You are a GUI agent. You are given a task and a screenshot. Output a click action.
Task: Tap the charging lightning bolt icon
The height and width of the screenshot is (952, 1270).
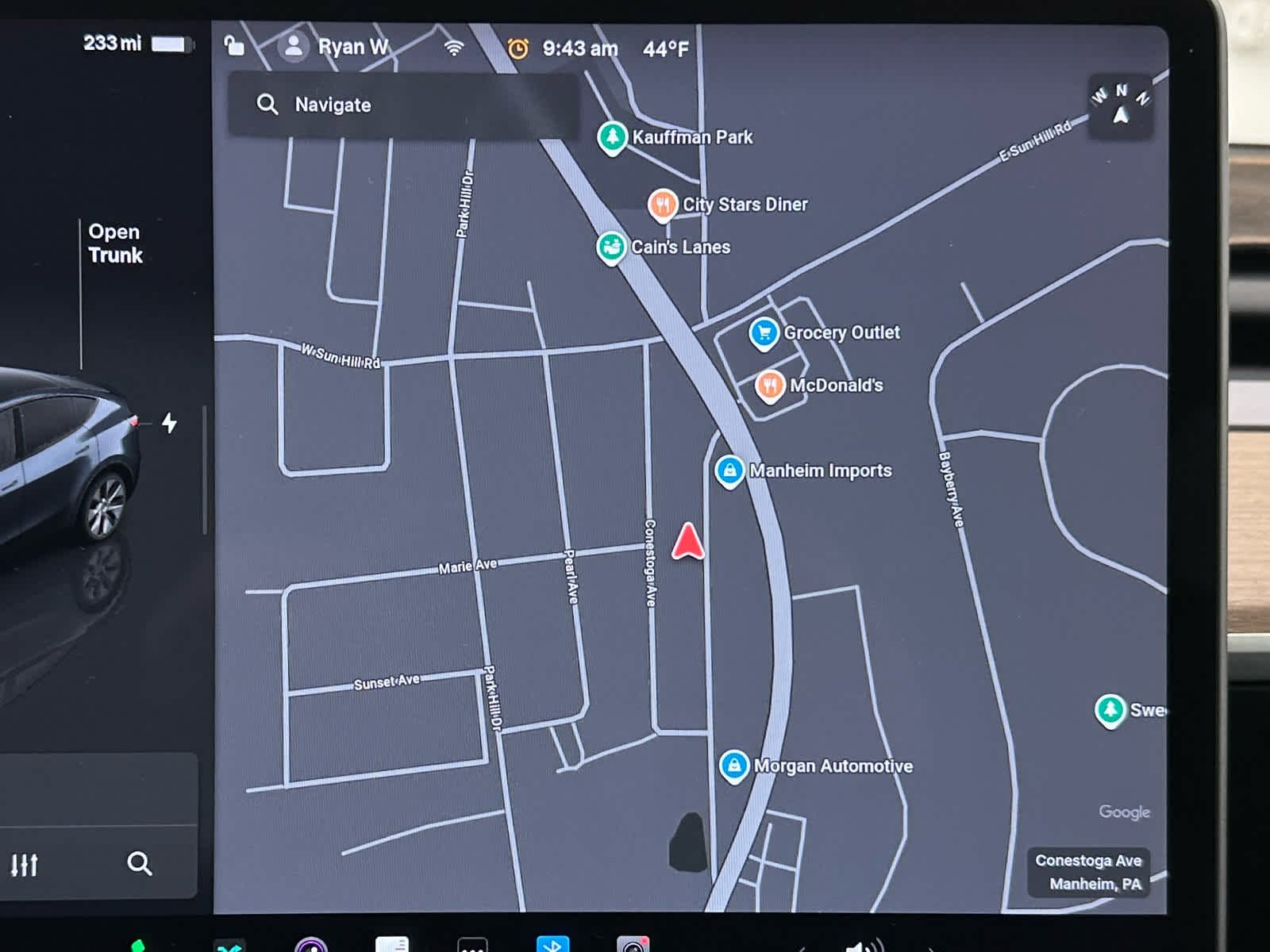tap(169, 423)
